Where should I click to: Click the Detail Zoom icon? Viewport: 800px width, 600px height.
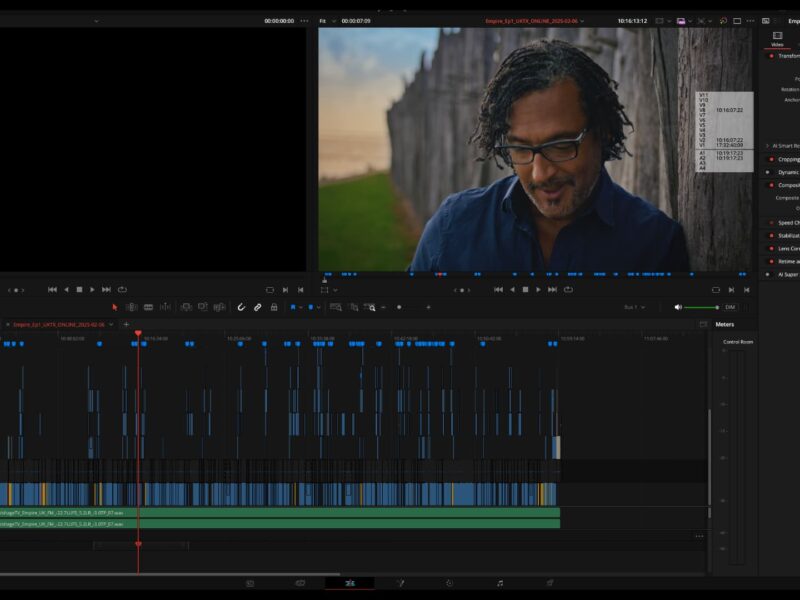354,307
